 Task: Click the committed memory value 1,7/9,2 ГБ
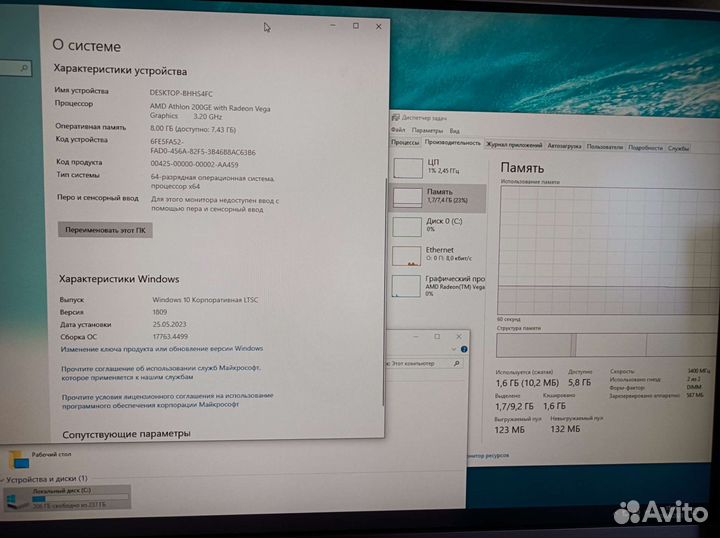point(514,406)
